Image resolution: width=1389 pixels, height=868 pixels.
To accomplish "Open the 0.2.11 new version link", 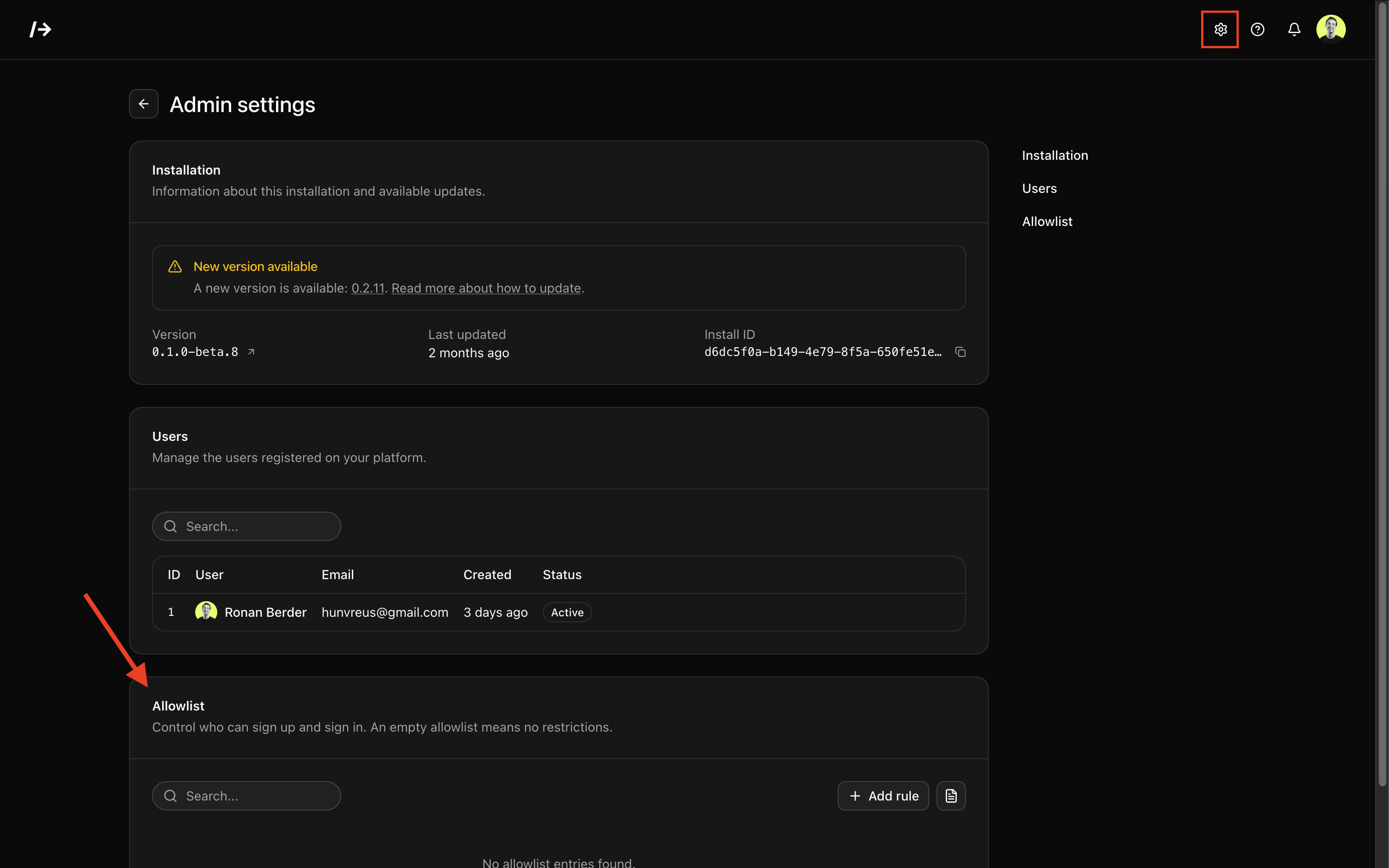I will pos(367,288).
